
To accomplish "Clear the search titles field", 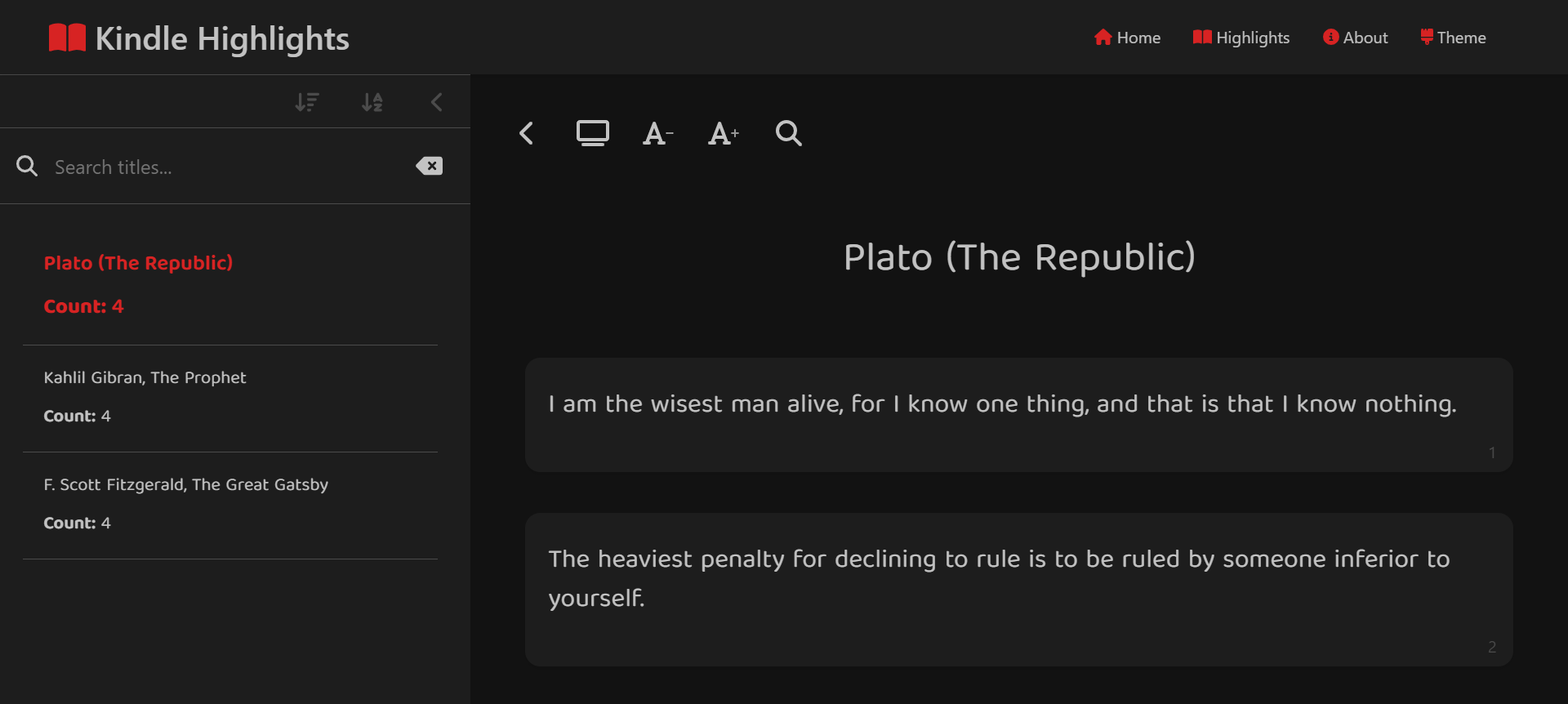I will 429,167.
